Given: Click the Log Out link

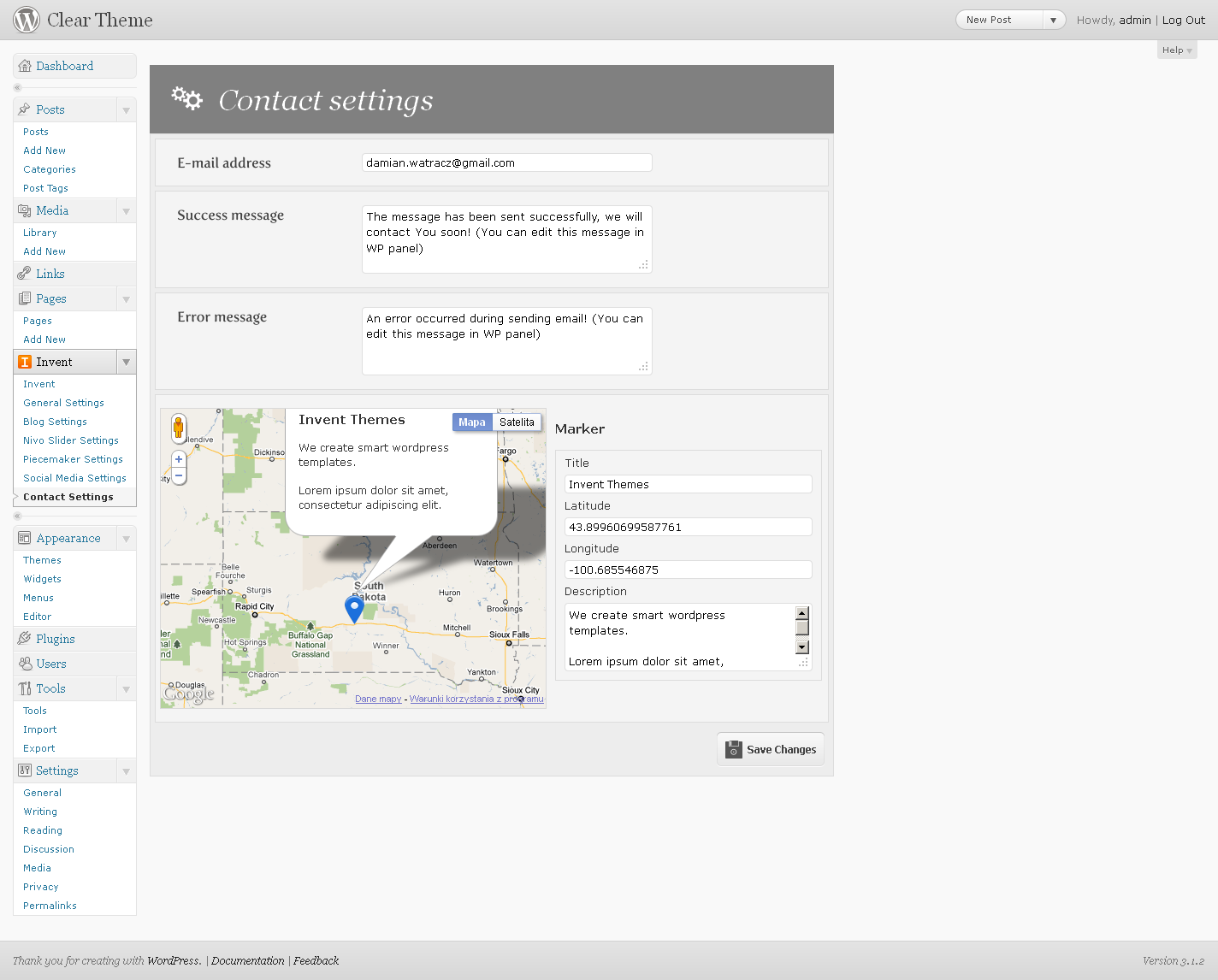Looking at the screenshot, I should pyautogui.click(x=1183, y=20).
